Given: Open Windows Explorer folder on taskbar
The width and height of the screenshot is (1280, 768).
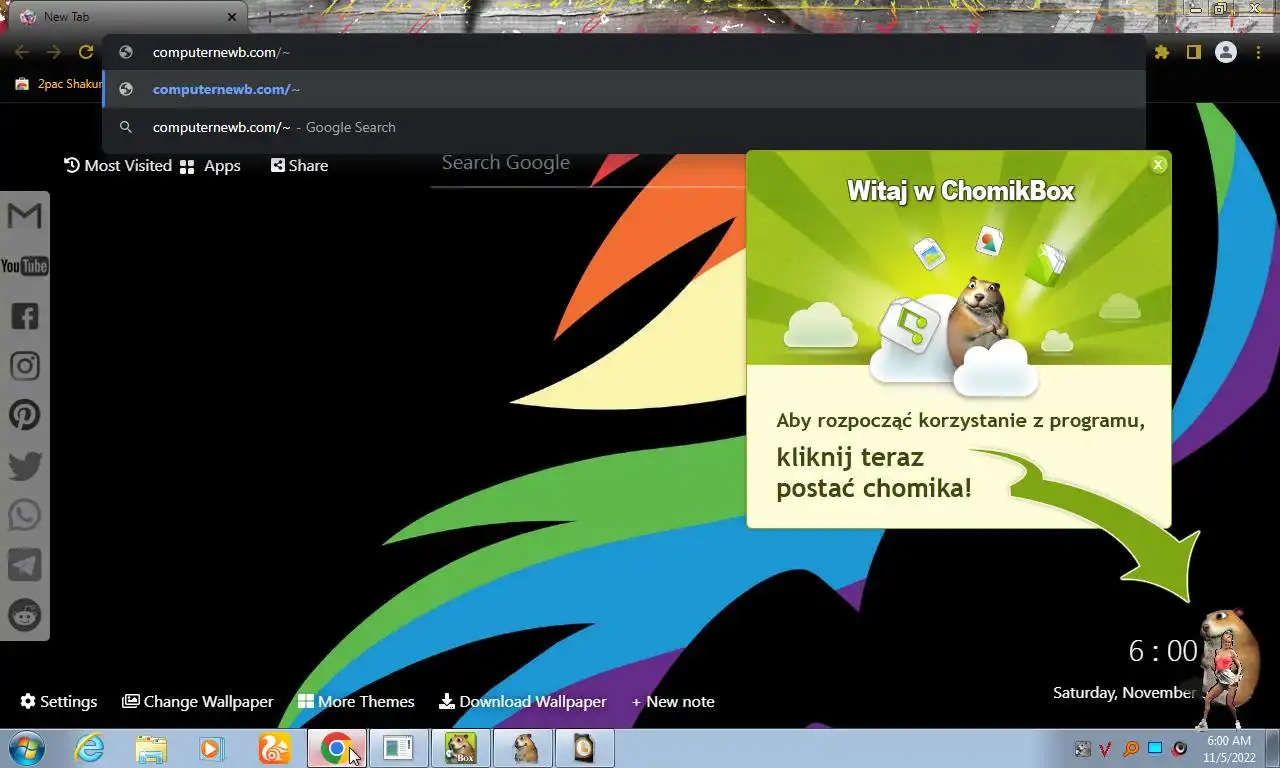Looking at the screenshot, I should (151, 748).
